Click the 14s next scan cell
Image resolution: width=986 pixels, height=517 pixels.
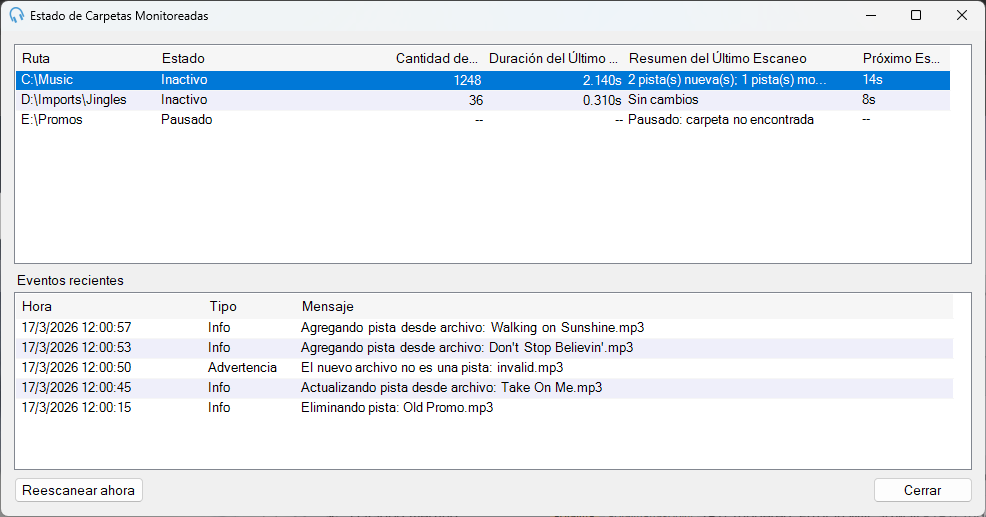pyautogui.click(x=872, y=80)
